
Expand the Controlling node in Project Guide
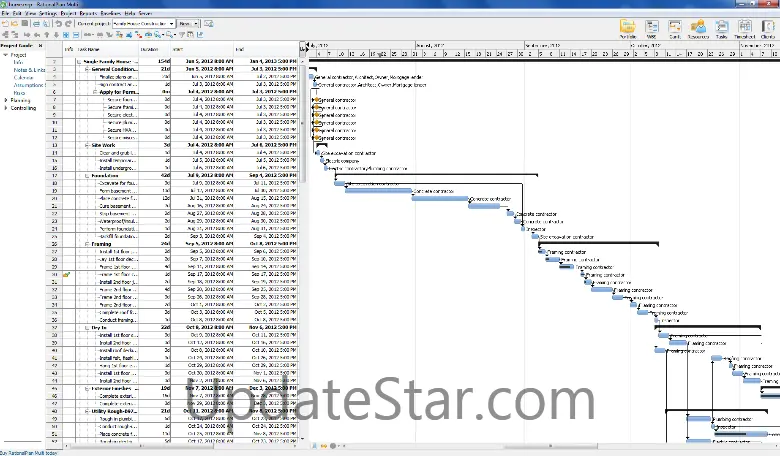pos(5,108)
